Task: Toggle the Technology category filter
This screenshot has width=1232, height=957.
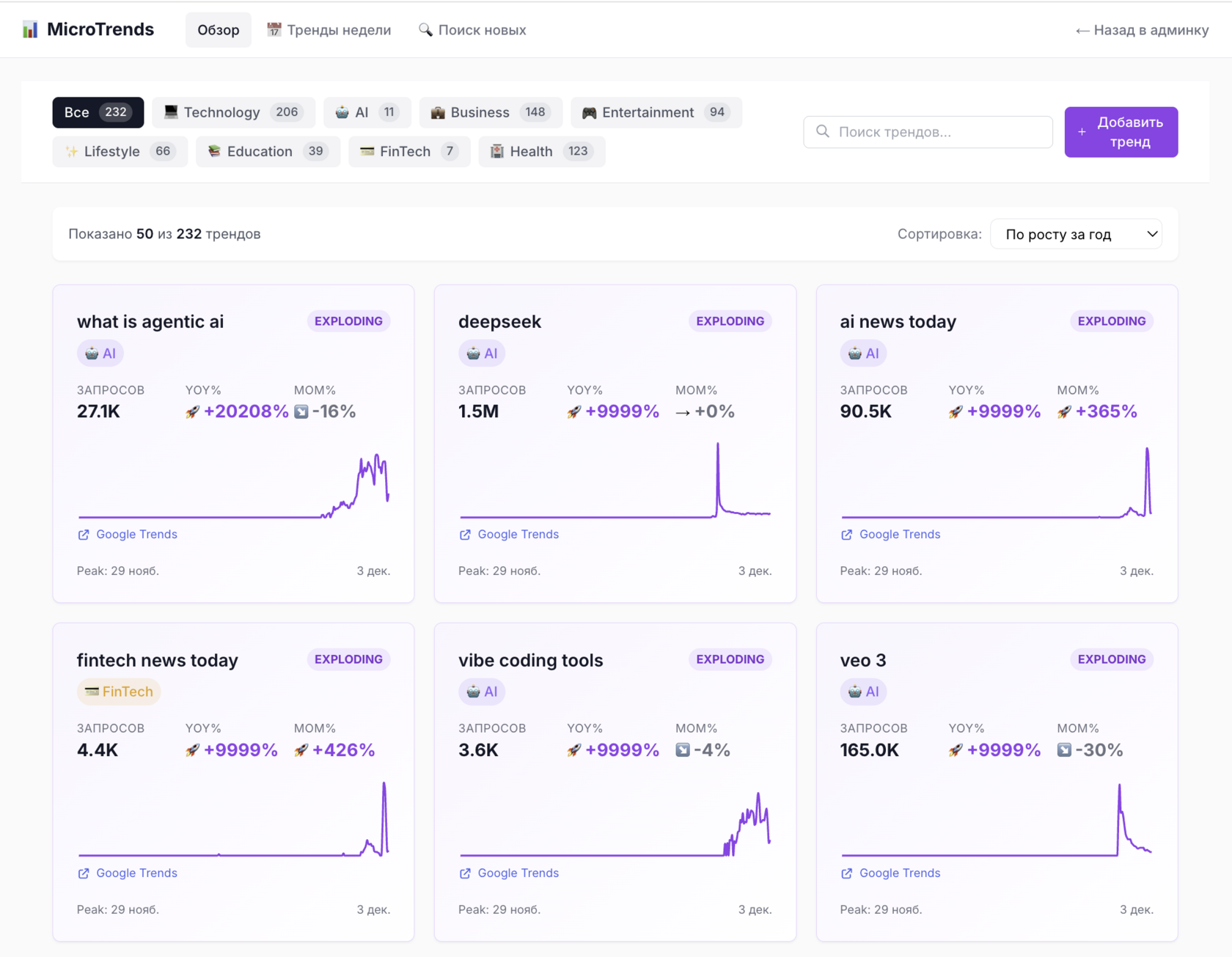Action: click(x=233, y=112)
